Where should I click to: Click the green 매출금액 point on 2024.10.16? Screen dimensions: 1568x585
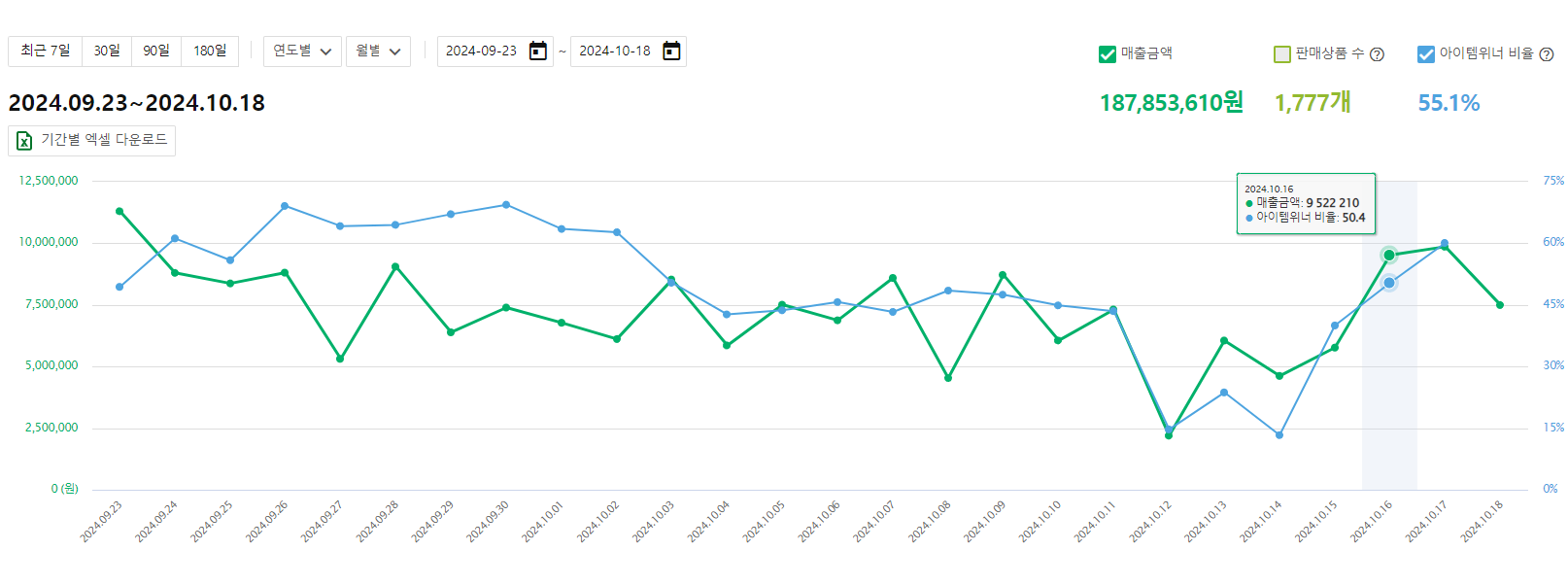click(x=1389, y=255)
